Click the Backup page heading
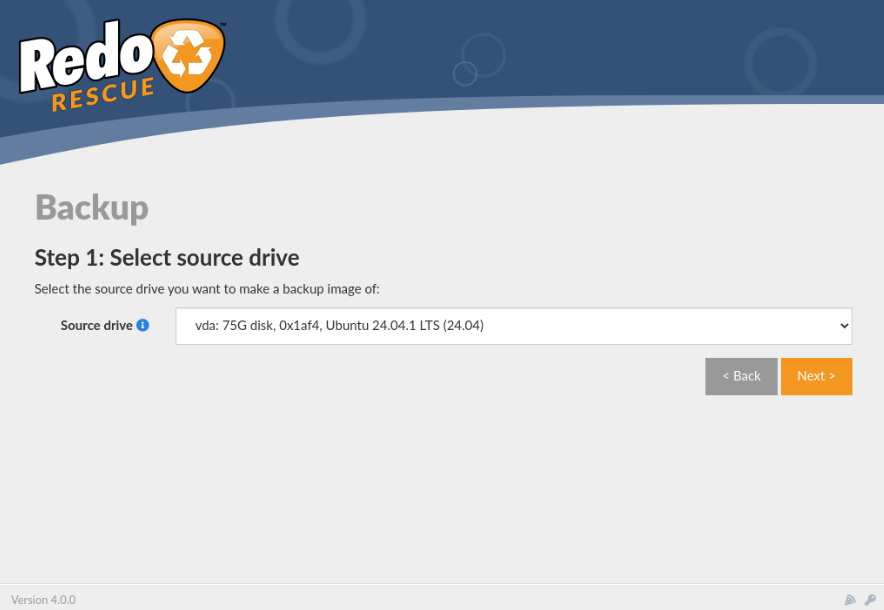Viewport: 884px width, 610px height. click(x=91, y=207)
